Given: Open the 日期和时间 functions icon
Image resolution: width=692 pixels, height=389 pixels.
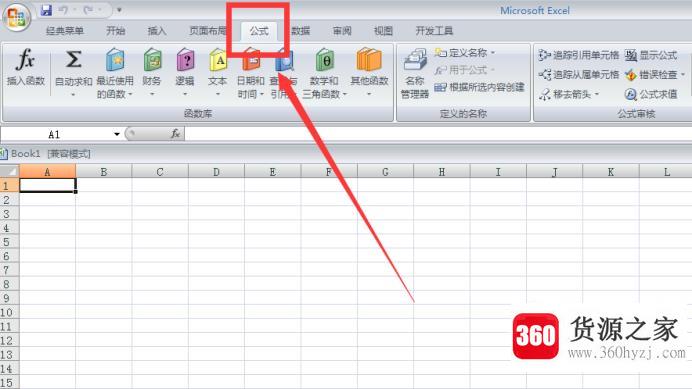Looking at the screenshot, I should click(x=251, y=60).
